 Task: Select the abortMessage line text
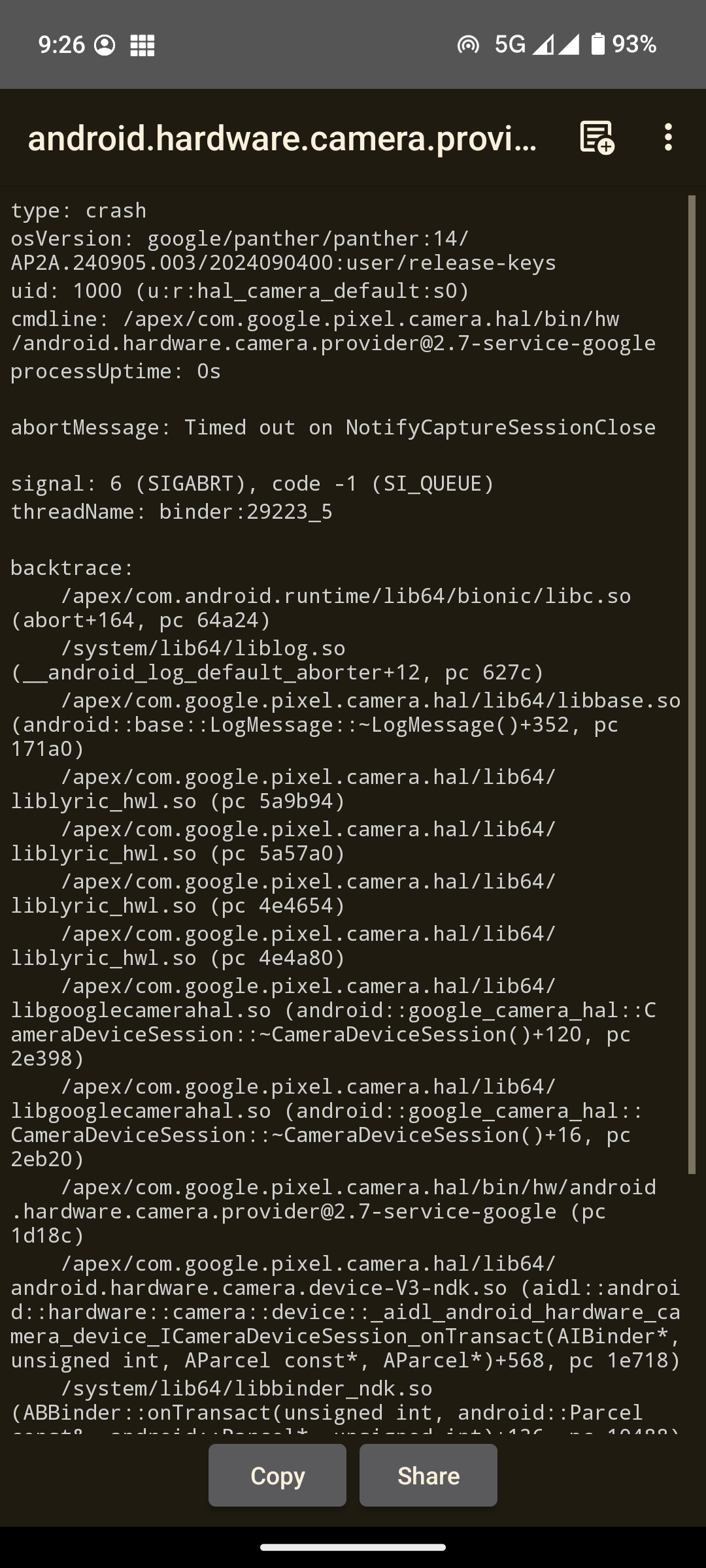click(x=333, y=427)
